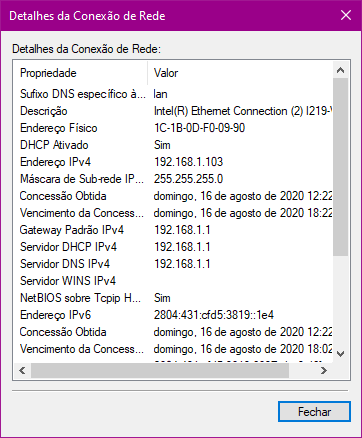
Task: Select the Servidor WINS IPv4 row
Action: (x=173, y=281)
